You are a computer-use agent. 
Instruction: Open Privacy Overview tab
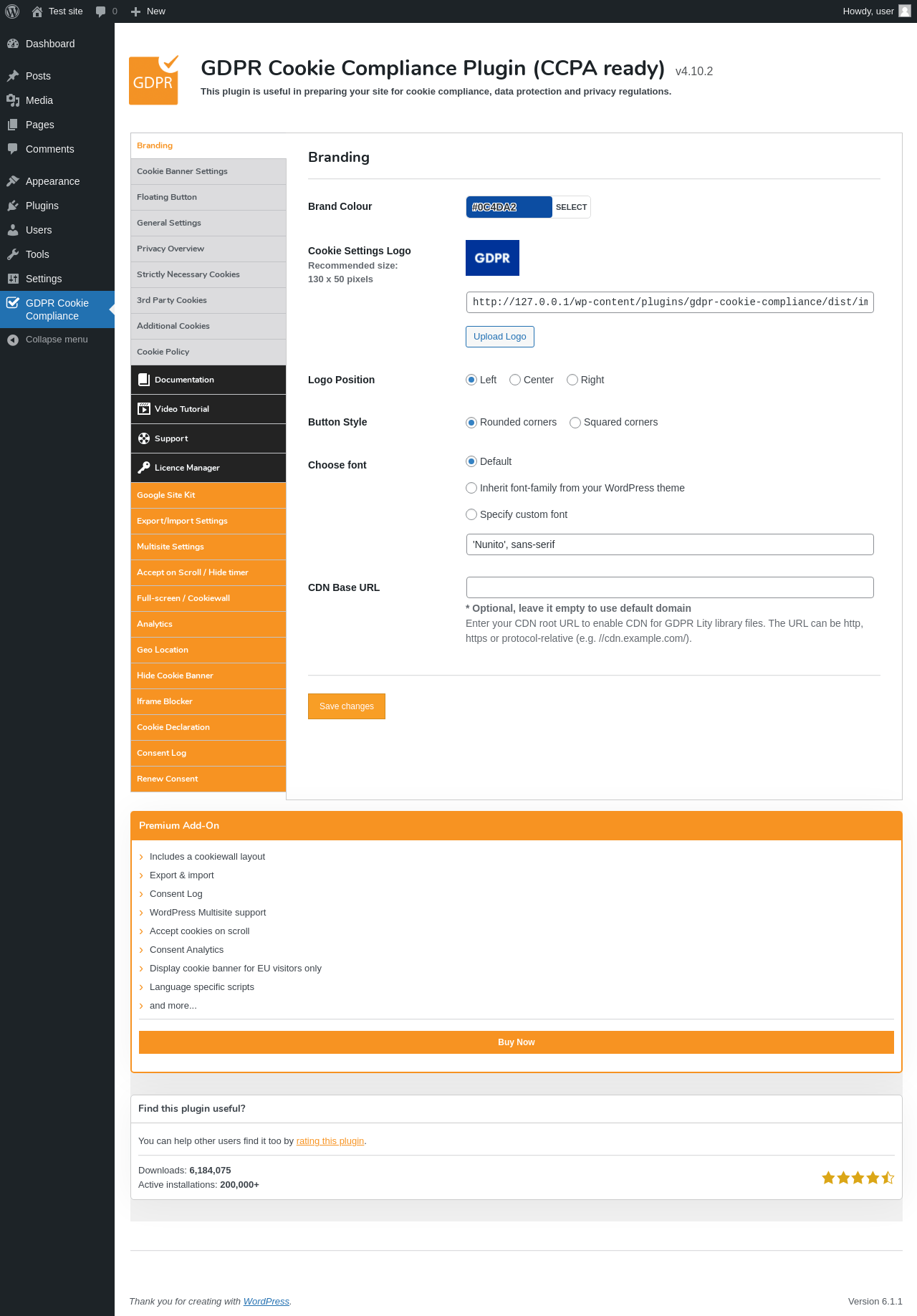[x=208, y=249]
